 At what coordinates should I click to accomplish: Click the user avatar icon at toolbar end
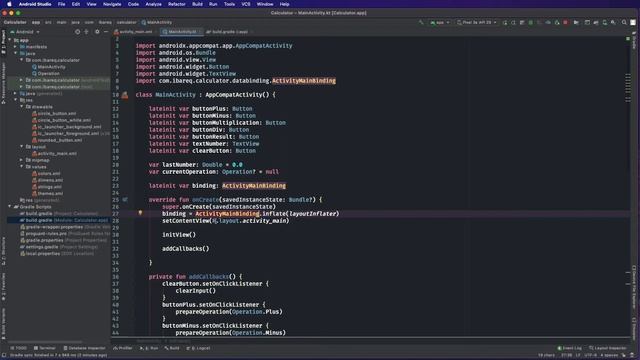(x=633, y=22)
